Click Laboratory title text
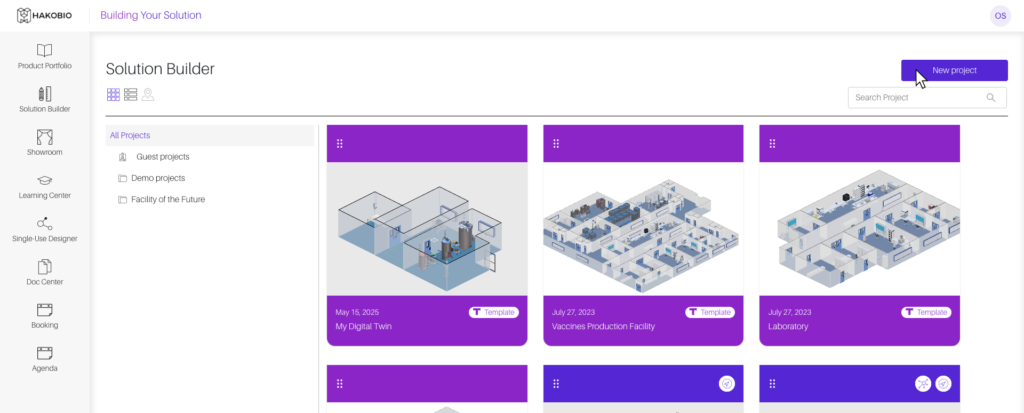Screen dimensions: 1024x413 click(788, 326)
